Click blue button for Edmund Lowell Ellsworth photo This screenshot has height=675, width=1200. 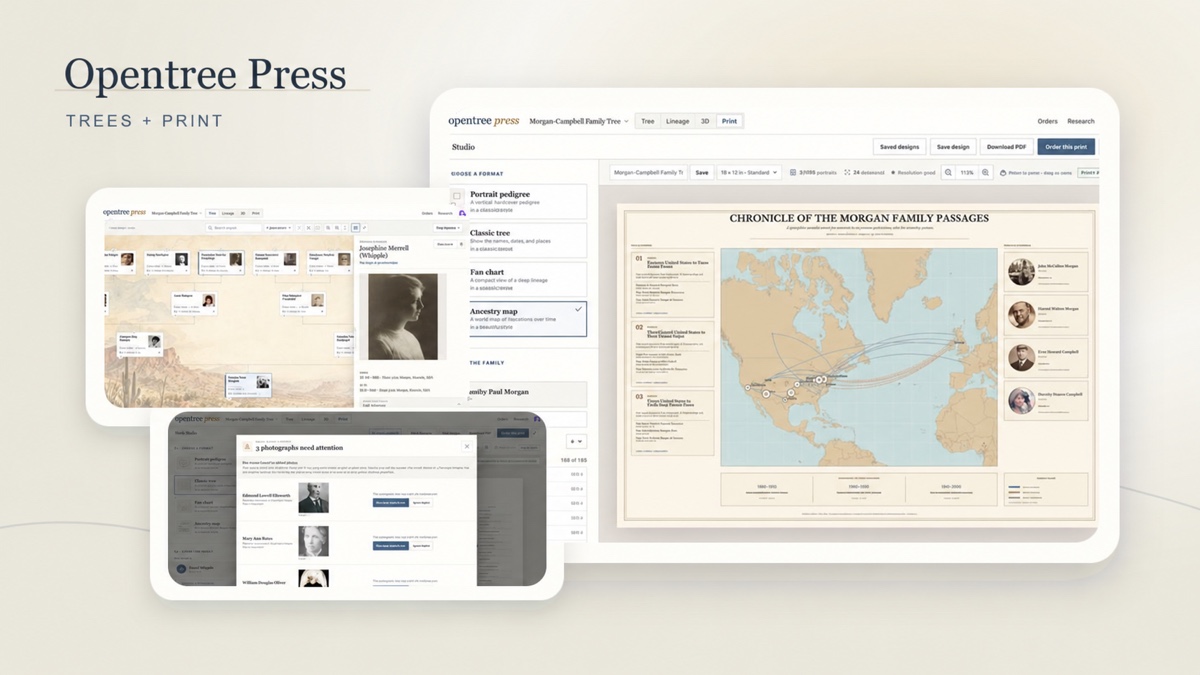[391, 502]
